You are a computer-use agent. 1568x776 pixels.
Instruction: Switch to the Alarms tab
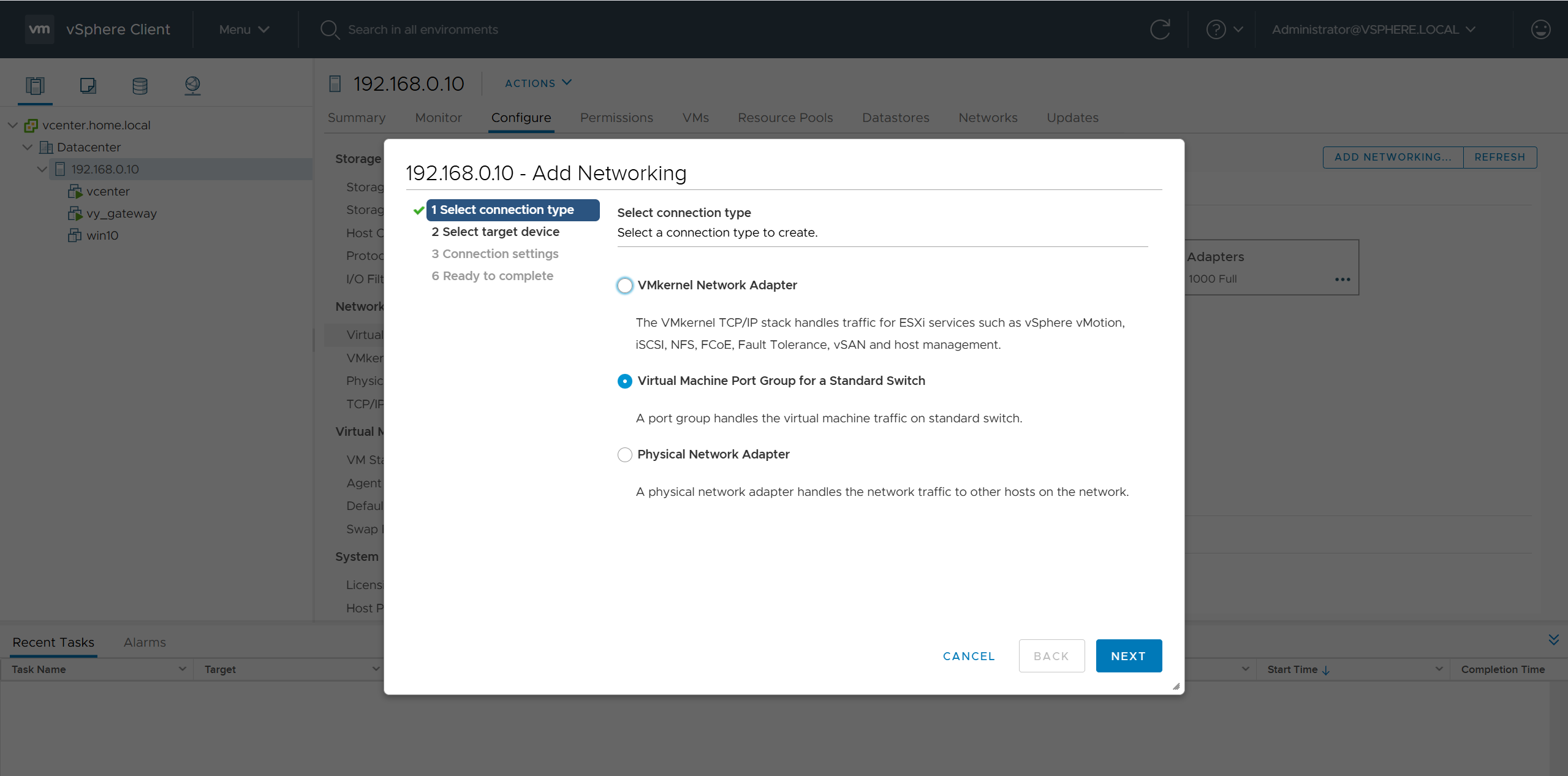tap(145, 642)
